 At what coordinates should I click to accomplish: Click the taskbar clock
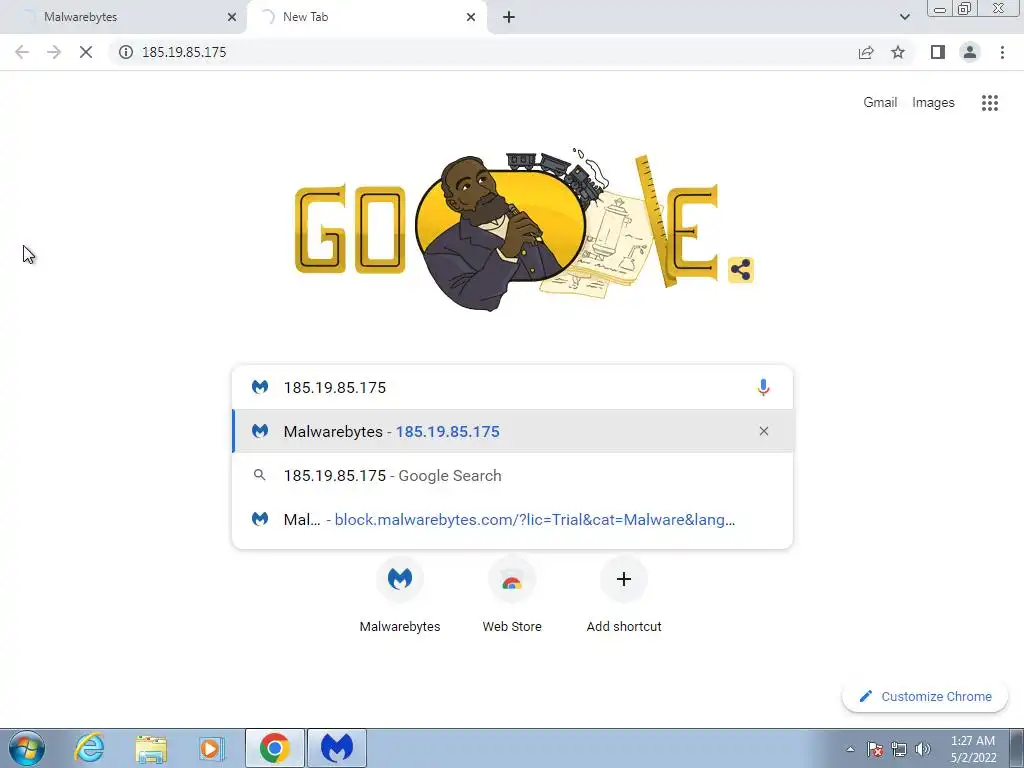point(973,749)
